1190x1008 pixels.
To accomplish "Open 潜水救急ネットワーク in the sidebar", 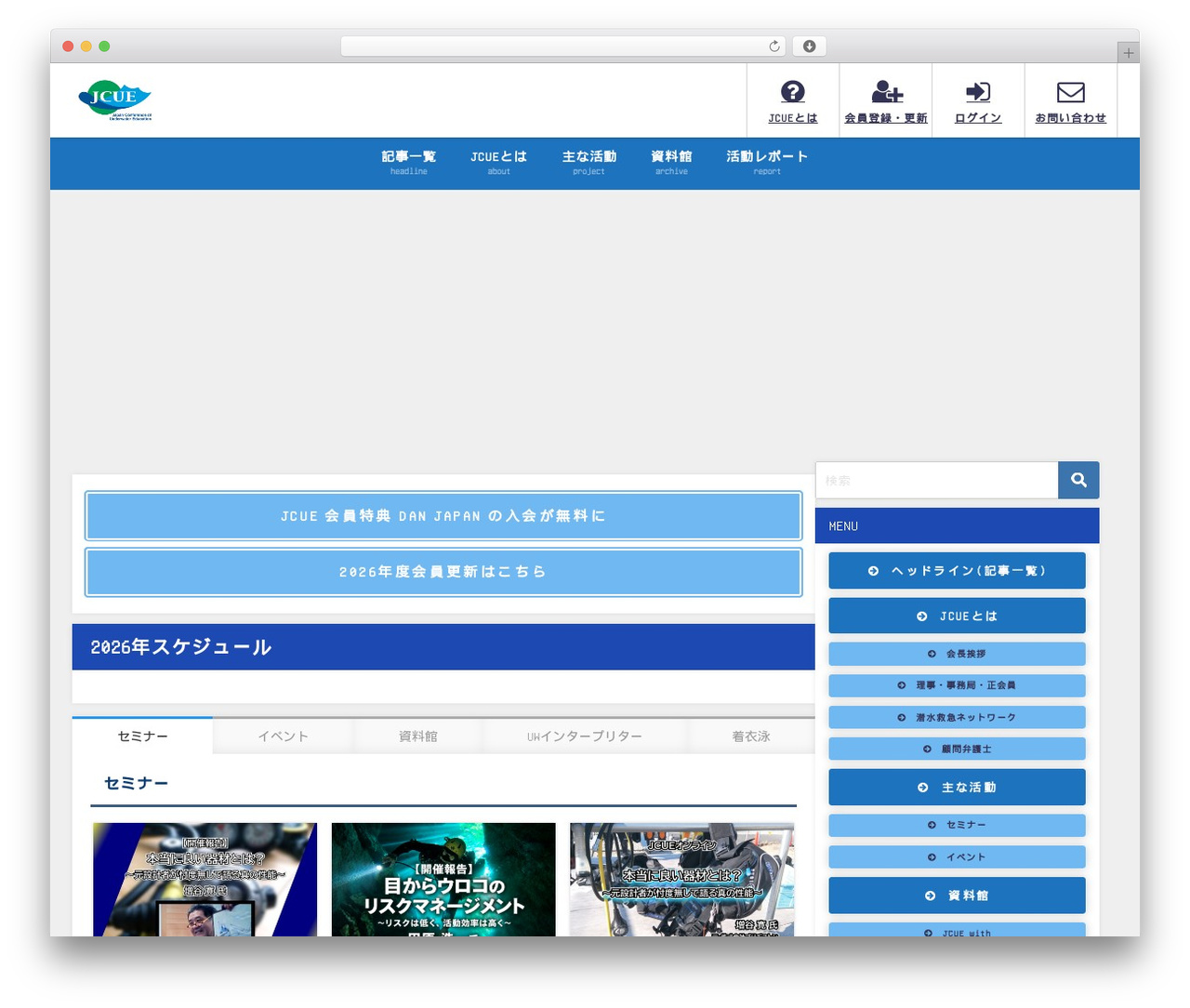I will point(957,717).
